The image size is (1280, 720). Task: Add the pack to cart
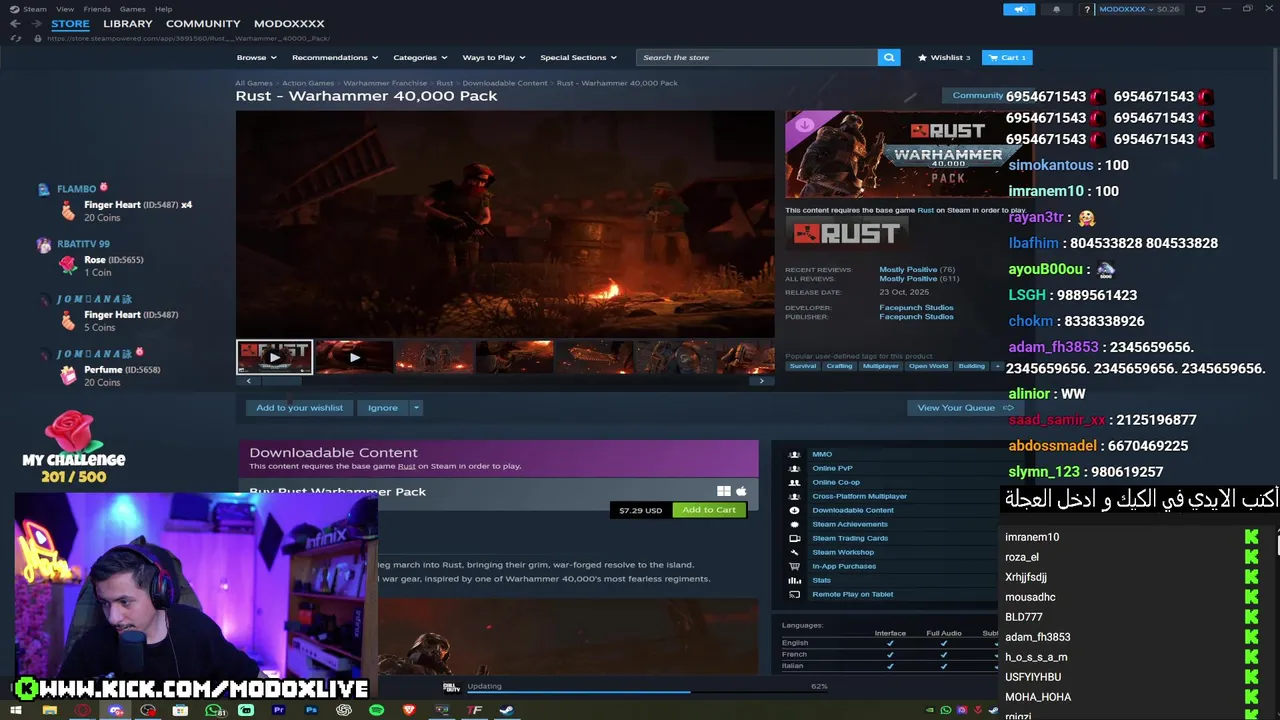(709, 510)
